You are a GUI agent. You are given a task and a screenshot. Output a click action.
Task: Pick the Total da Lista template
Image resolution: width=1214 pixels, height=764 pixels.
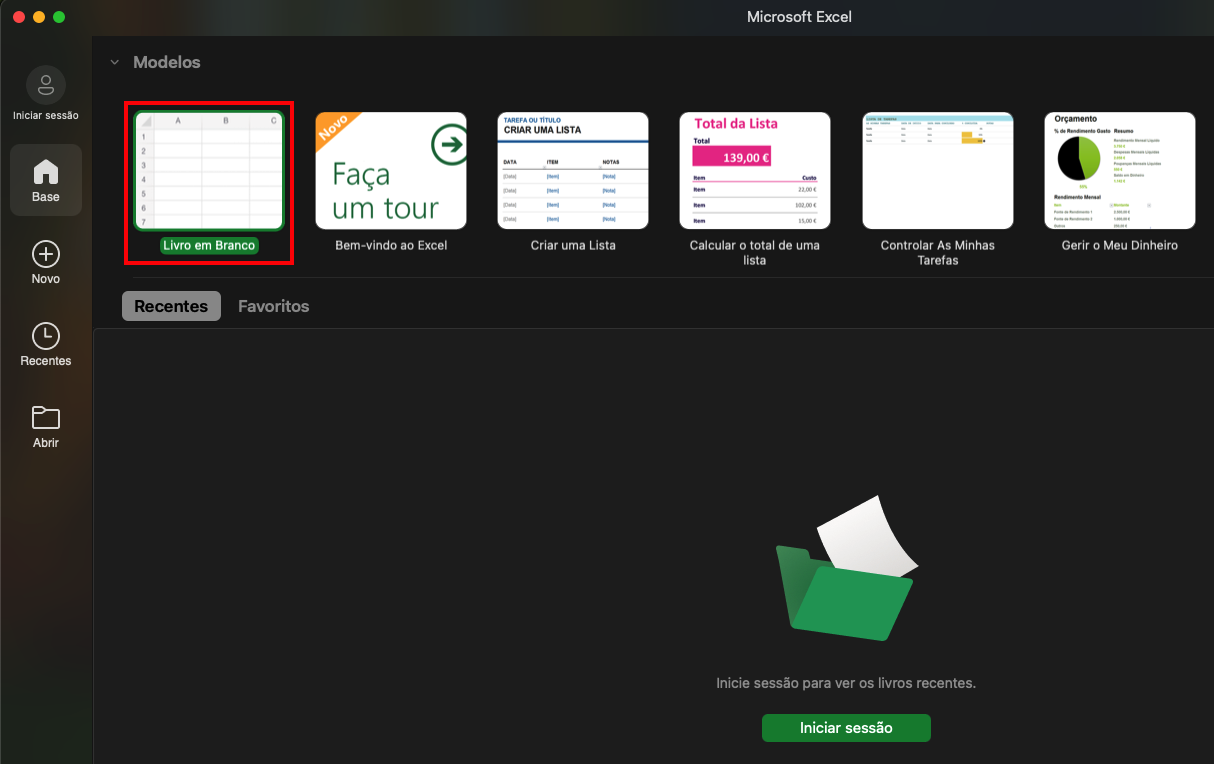click(755, 170)
